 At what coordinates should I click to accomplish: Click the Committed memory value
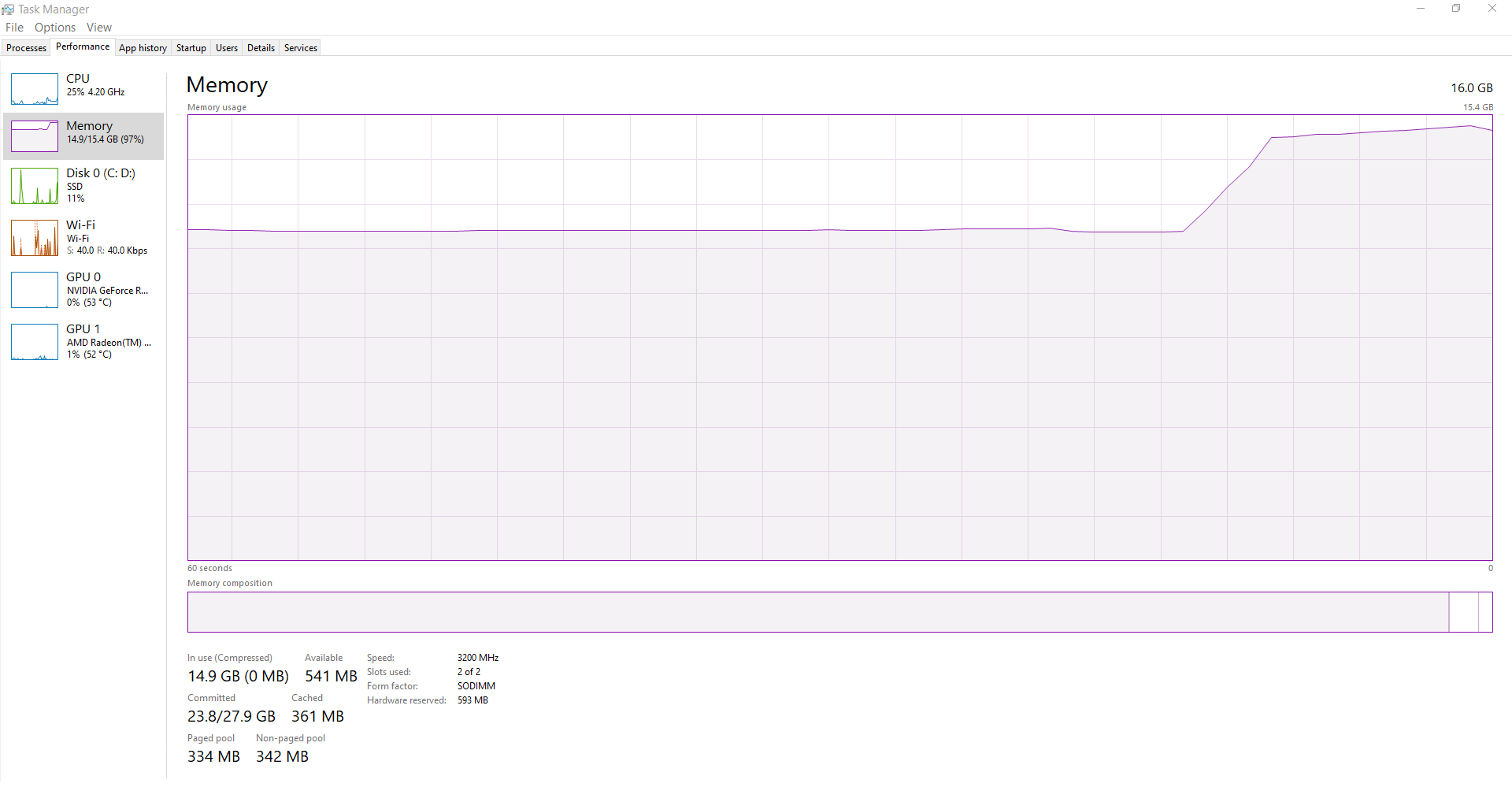coord(230,716)
